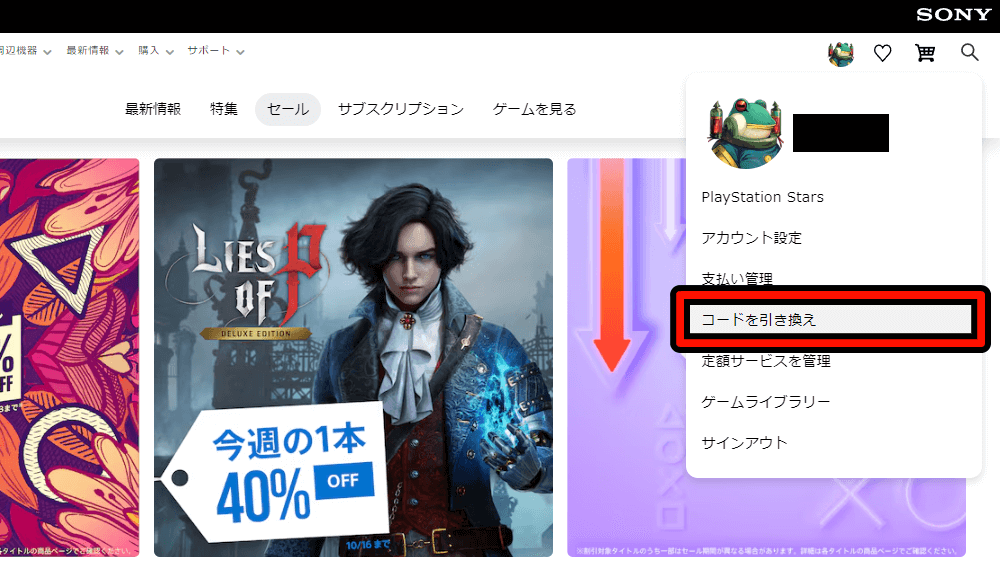Open the wishlist heart icon
Image resolution: width=1000 pixels, height=563 pixels.
point(882,53)
